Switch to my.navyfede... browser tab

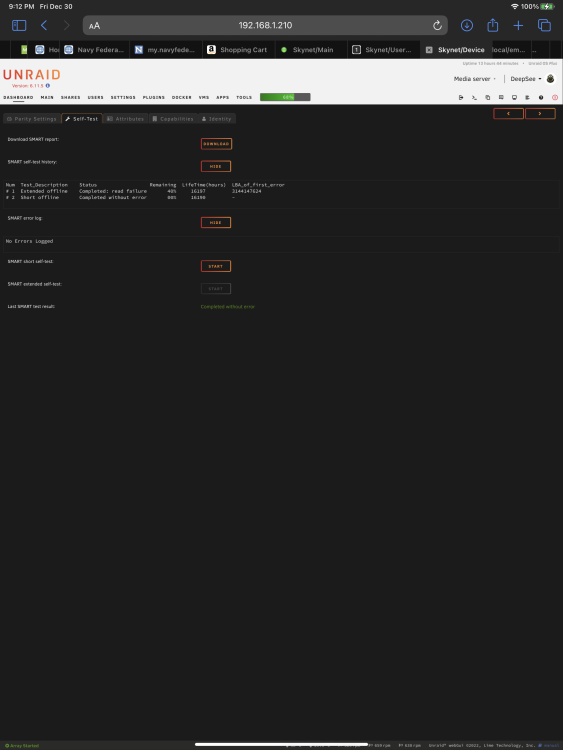(165, 50)
